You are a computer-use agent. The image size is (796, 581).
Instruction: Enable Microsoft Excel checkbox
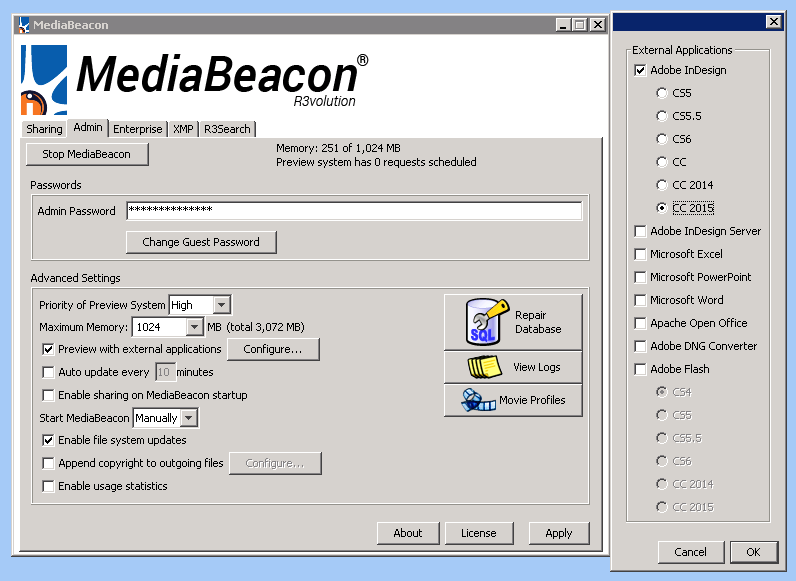tap(640, 254)
